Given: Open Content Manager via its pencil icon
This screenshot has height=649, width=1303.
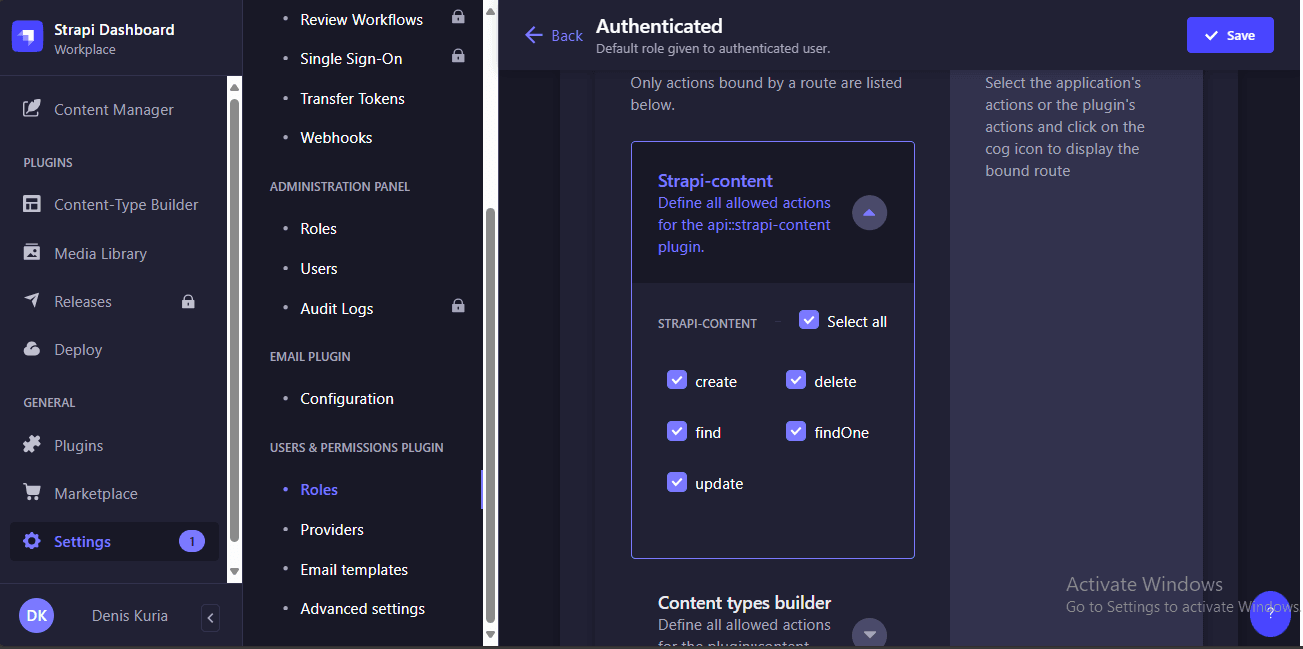Looking at the screenshot, I should pyautogui.click(x=32, y=109).
